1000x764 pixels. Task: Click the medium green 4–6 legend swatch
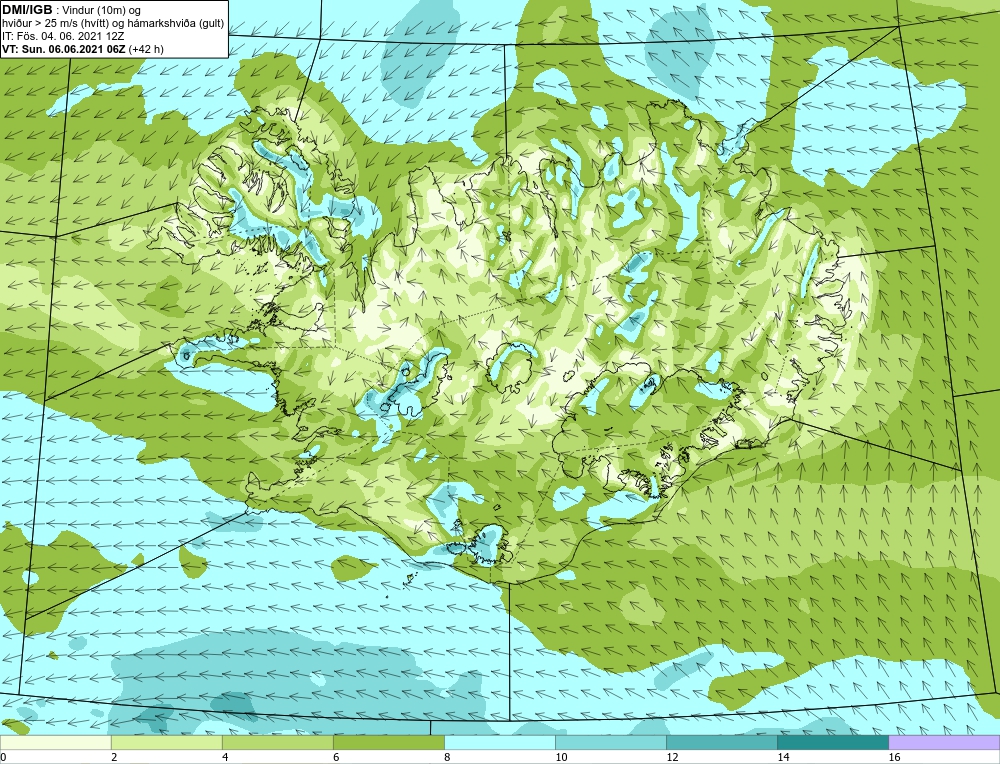(x=277, y=743)
